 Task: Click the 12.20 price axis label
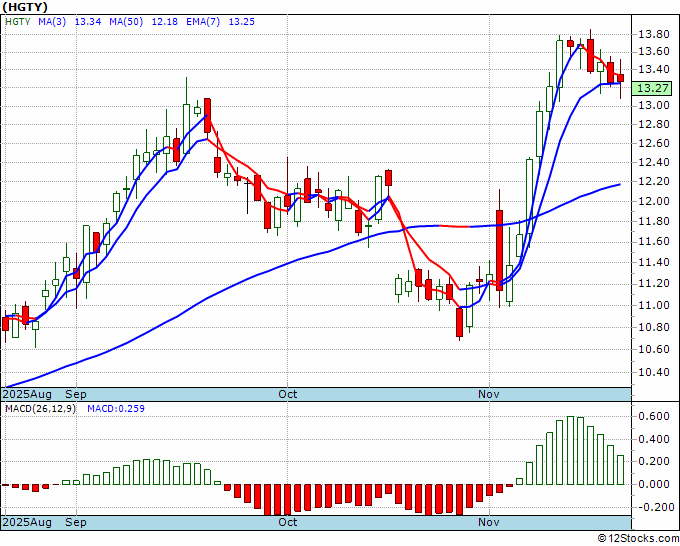point(654,181)
